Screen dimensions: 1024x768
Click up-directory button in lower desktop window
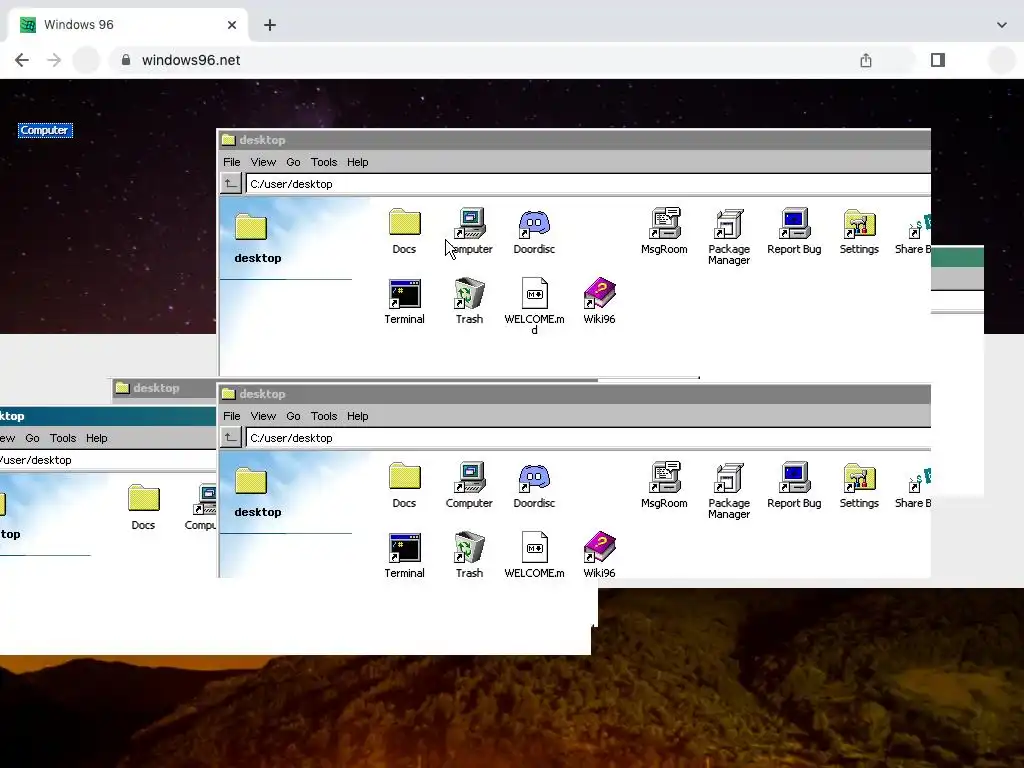click(231, 438)
